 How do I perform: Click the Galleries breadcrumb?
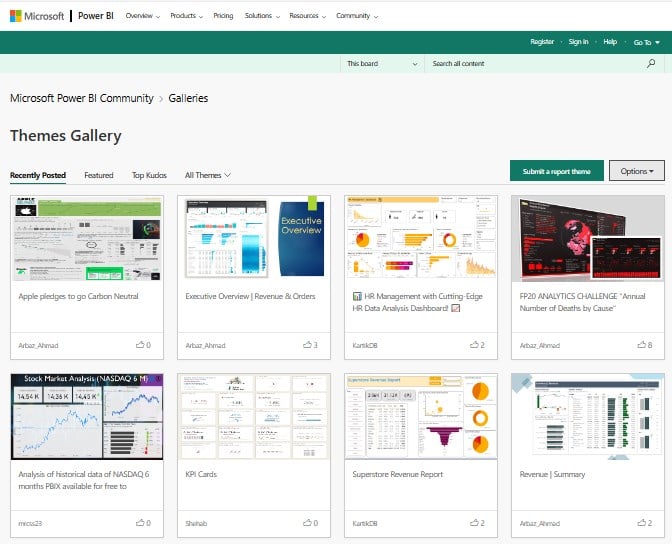pyautogui.click(x=188, y=98)
